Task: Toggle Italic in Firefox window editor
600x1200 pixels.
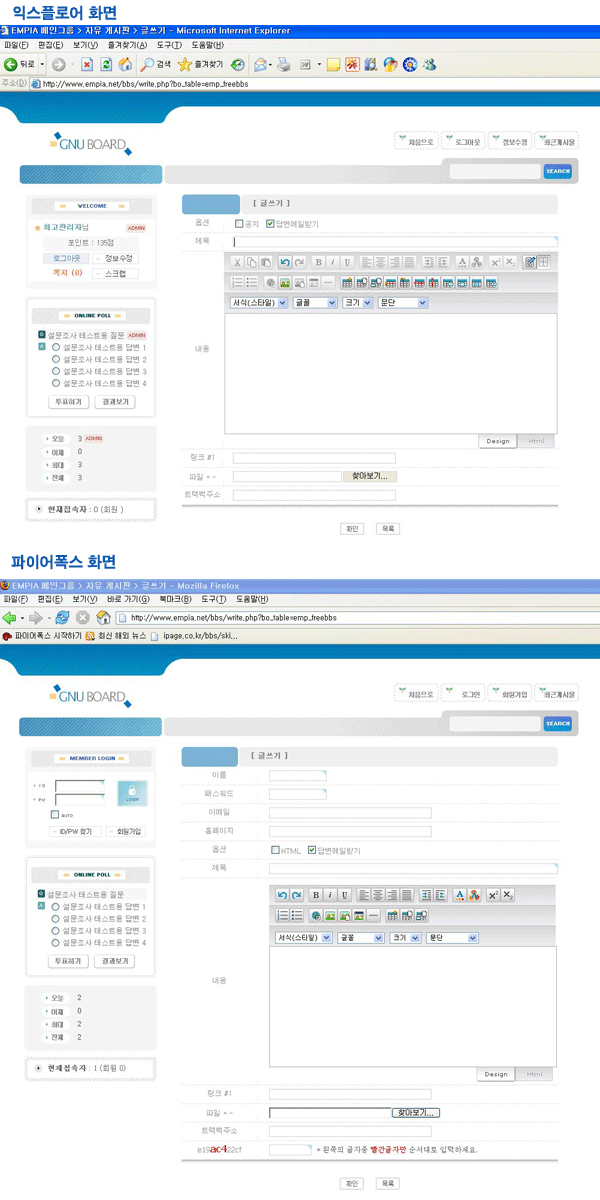Action: click(x=330, y=894)
